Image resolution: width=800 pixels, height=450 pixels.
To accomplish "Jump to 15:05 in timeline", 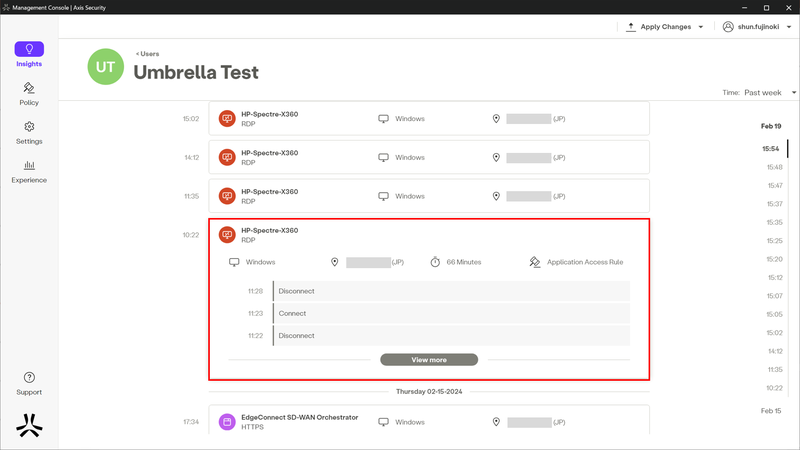I will pyautogui.click(x=774, y=314).
